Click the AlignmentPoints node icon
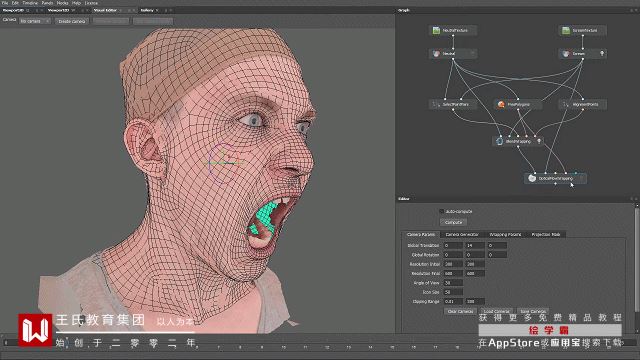 566,104
